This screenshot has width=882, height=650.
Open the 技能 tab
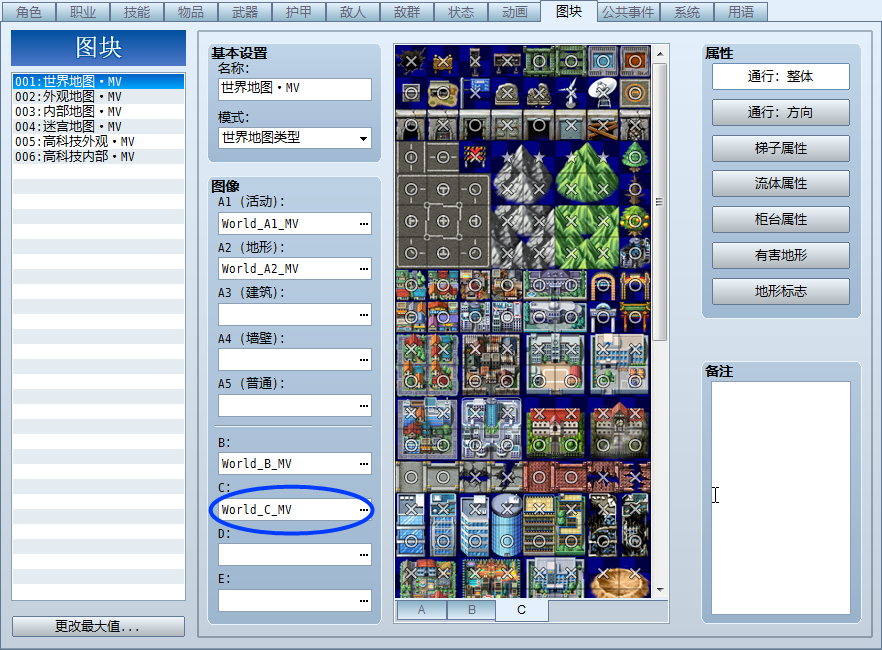click(x=137, y=12)
